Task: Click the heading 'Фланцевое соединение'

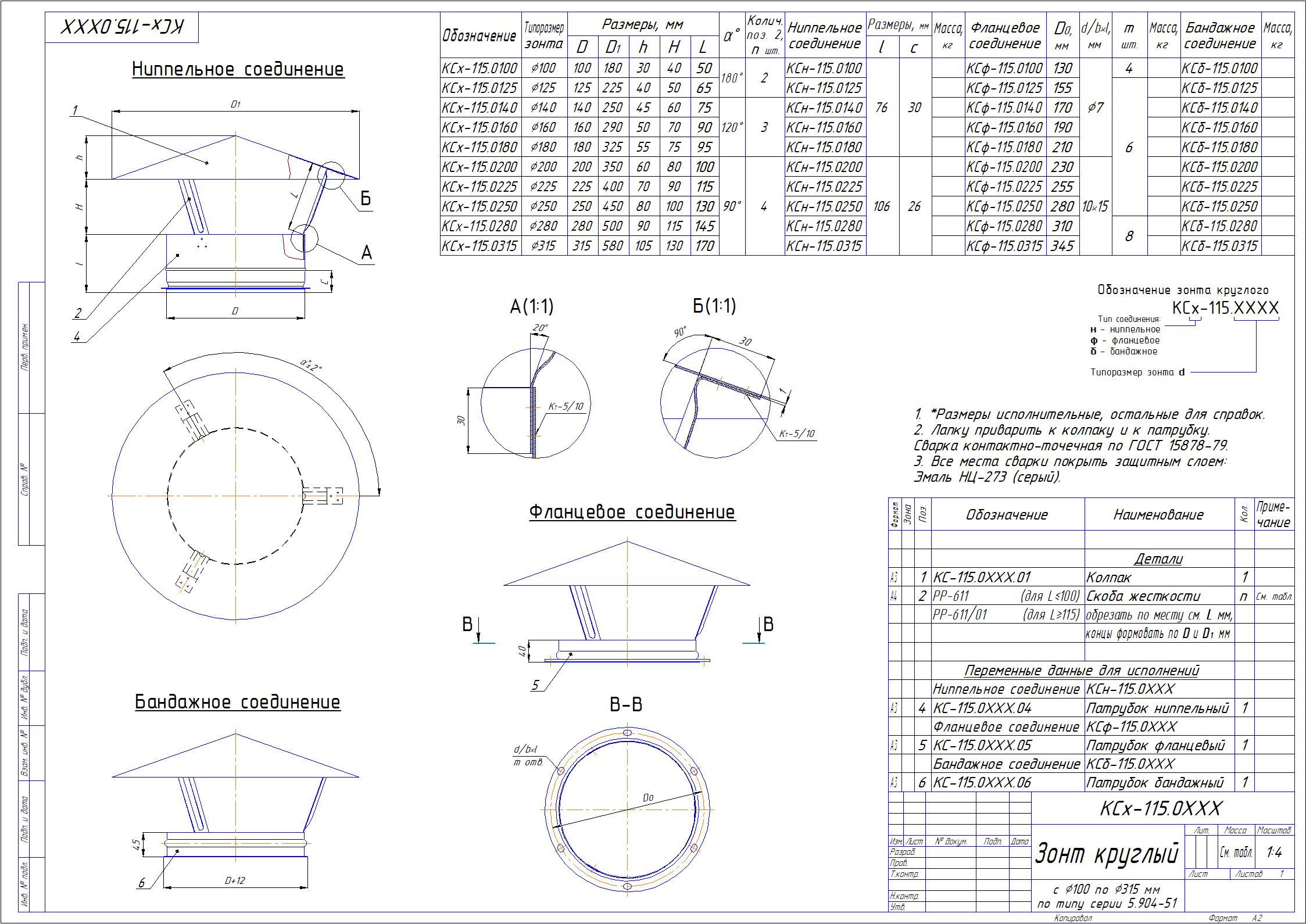Action: [632, 512]
